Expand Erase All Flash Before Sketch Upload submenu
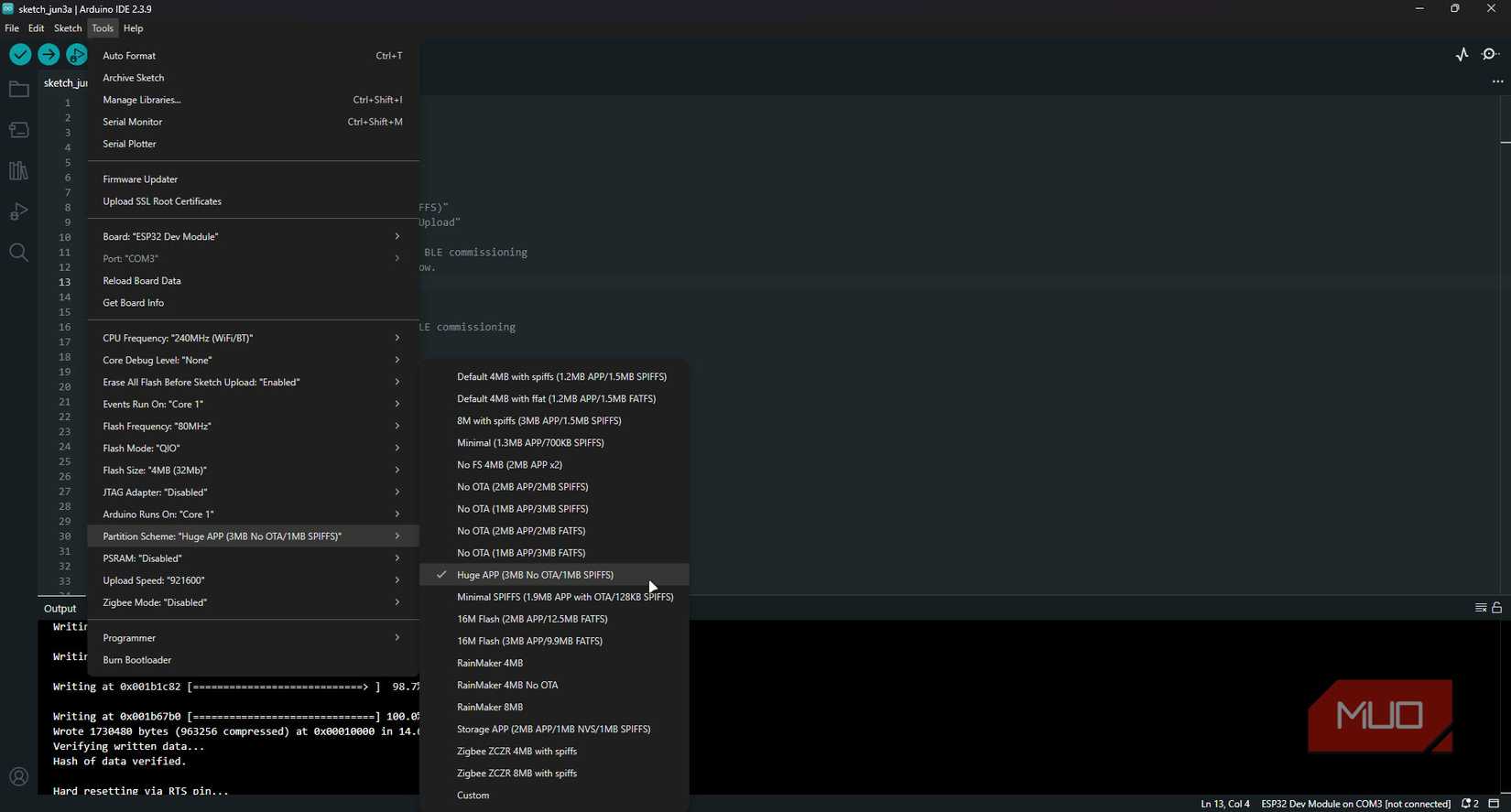 (x=253, y=382)
